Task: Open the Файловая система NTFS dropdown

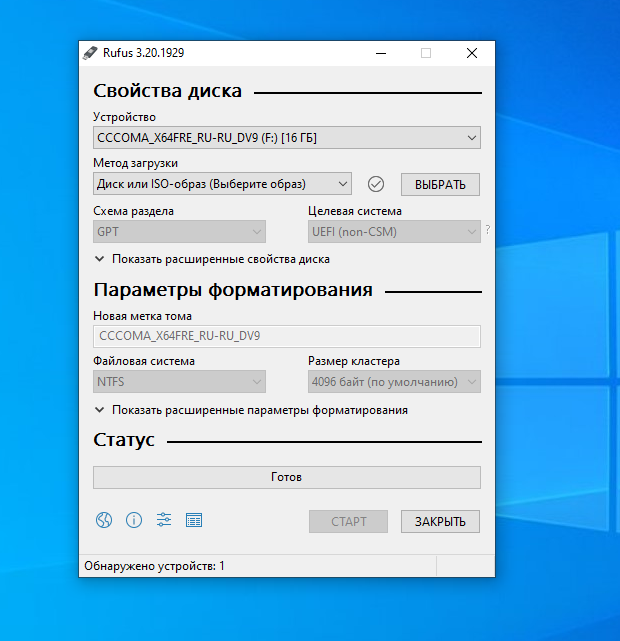Action: coord(179,382)
